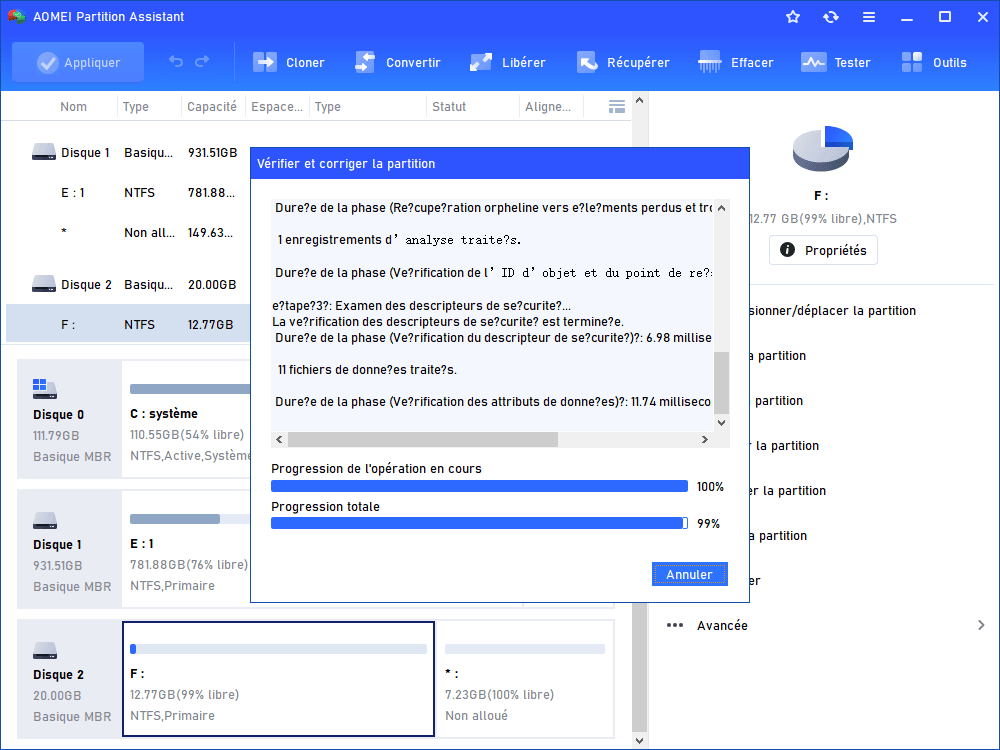Click the refresh icon in title bar
Screen dimensions: 1000x750
831,17
